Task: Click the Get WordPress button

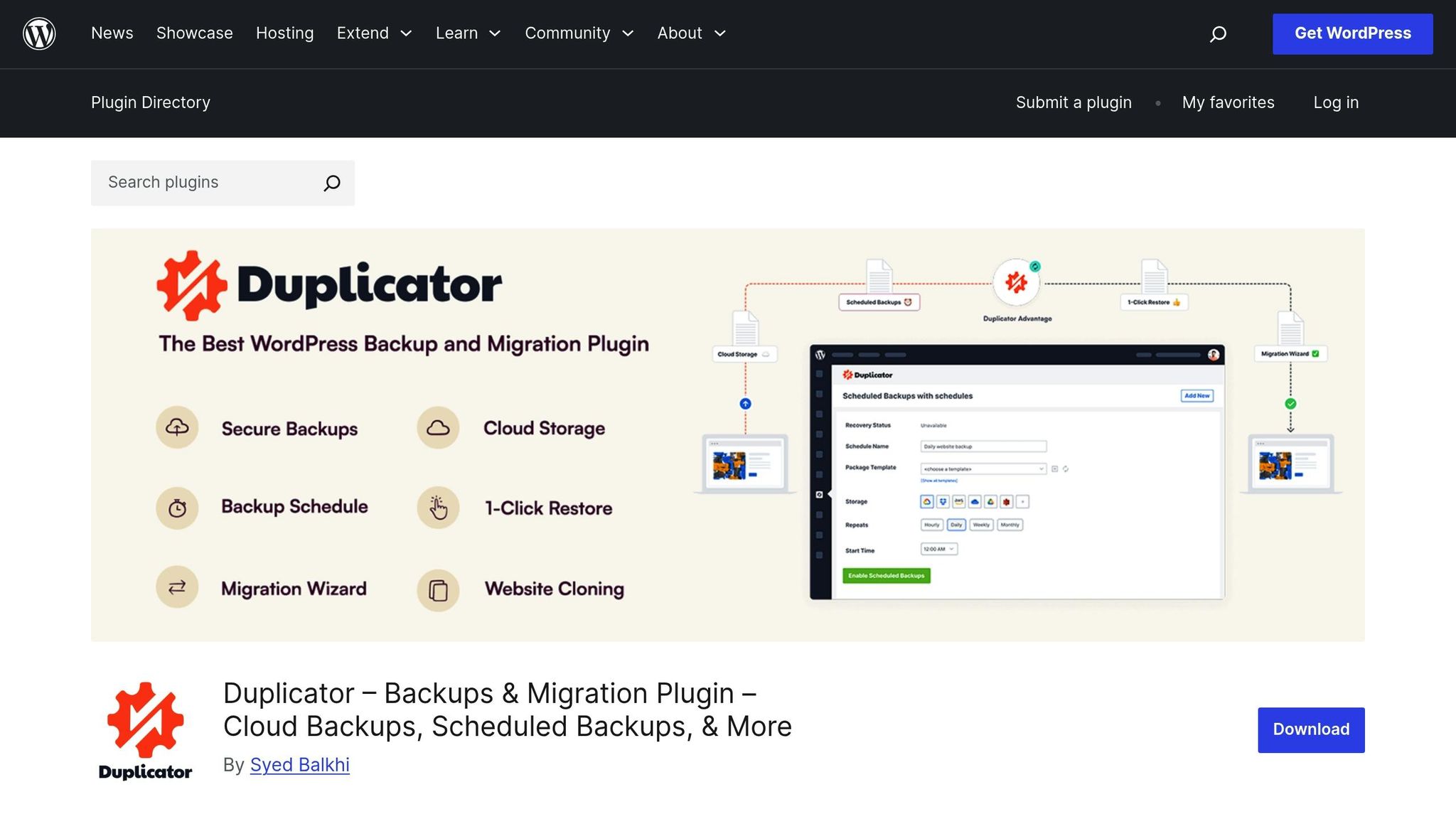Action: point(1352,33)
